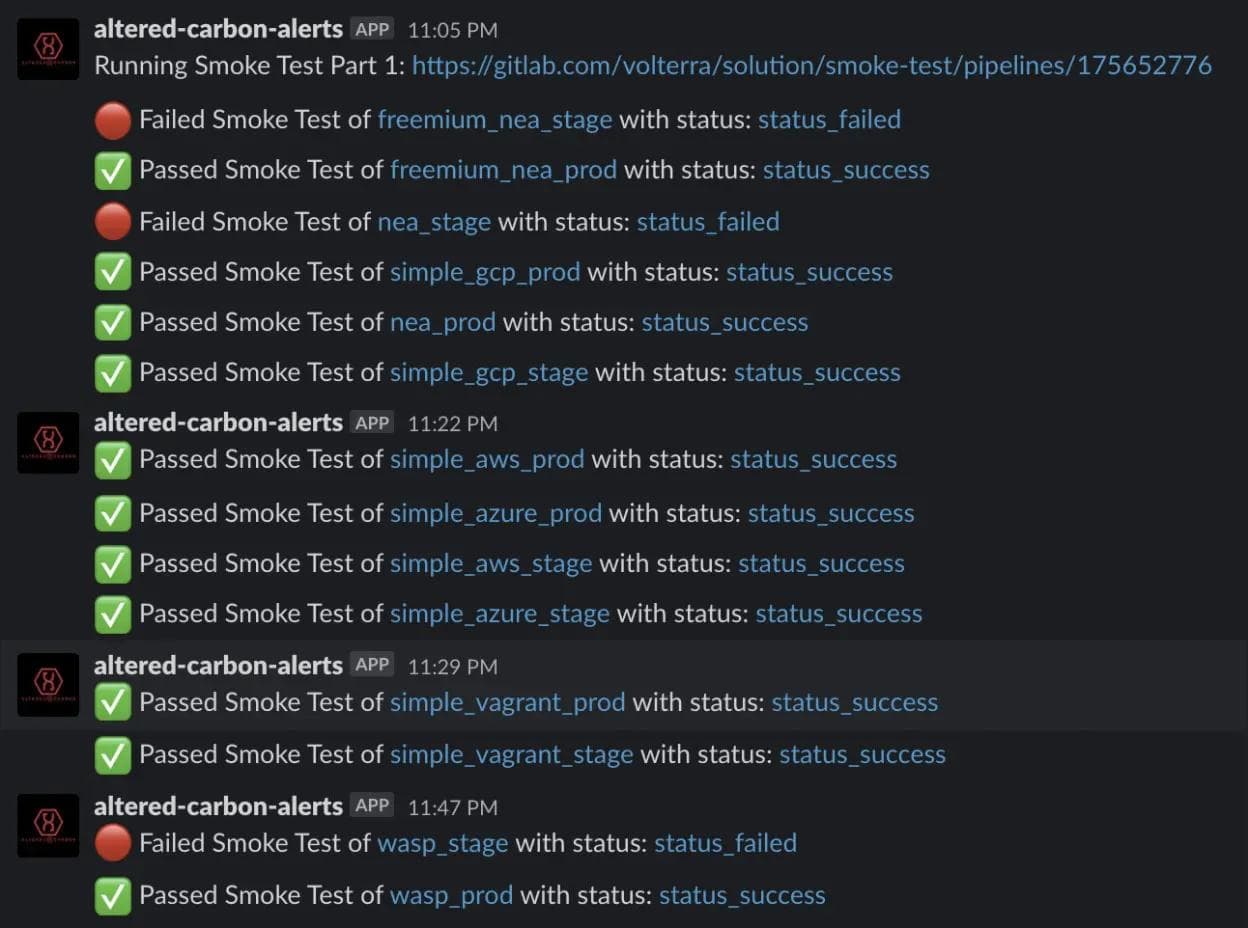
Task: Click the 11:22 PM timestamp
Action: click(x=452, y=423)
